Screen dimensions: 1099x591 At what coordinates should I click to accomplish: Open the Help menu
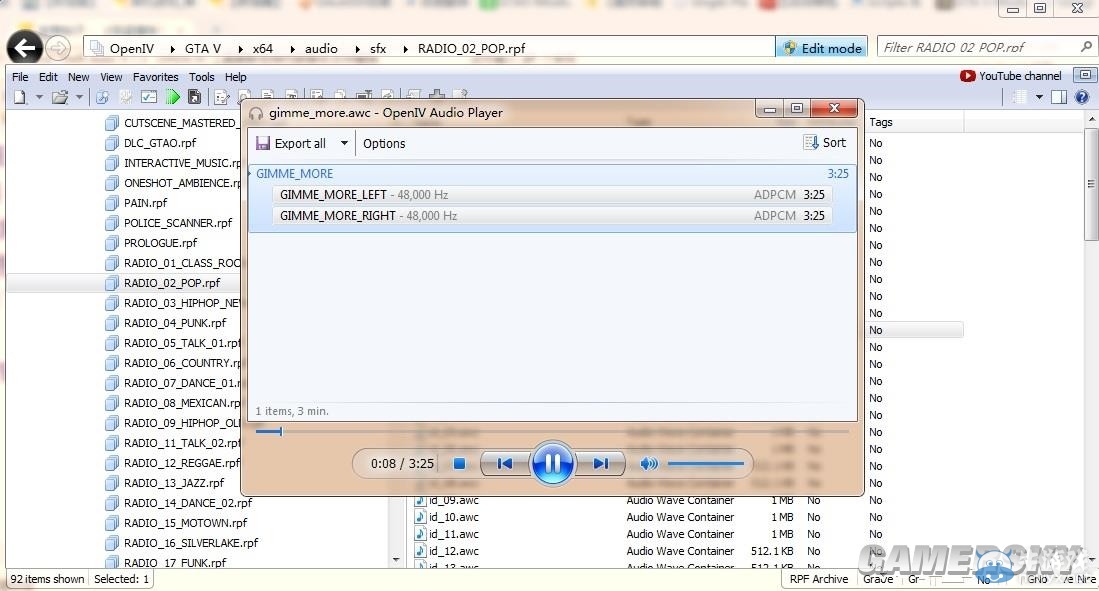[x=236, y=77]
